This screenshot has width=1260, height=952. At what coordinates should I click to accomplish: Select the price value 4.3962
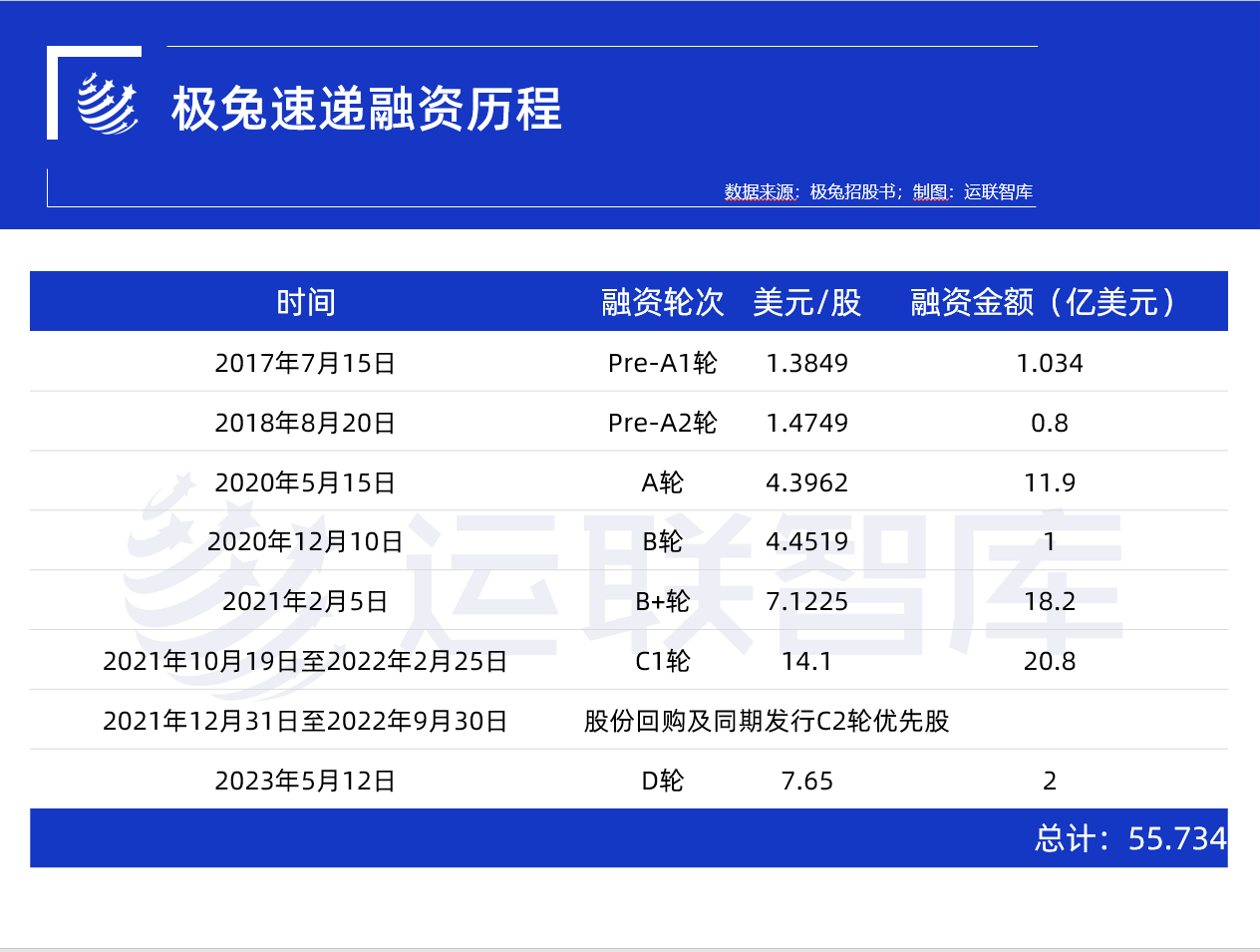coord(807,482)
